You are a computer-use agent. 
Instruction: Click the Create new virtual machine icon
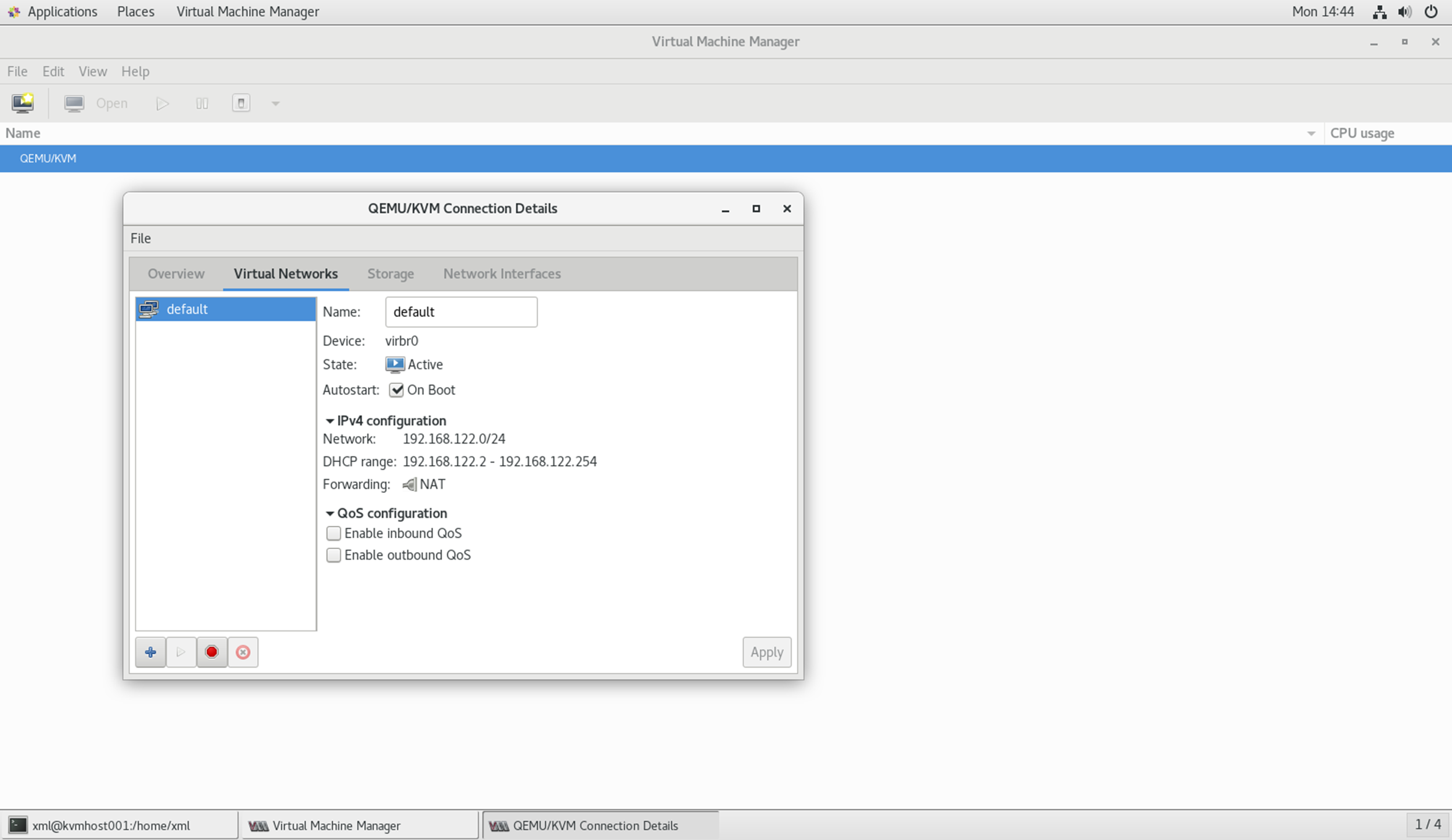click(23, 103)
